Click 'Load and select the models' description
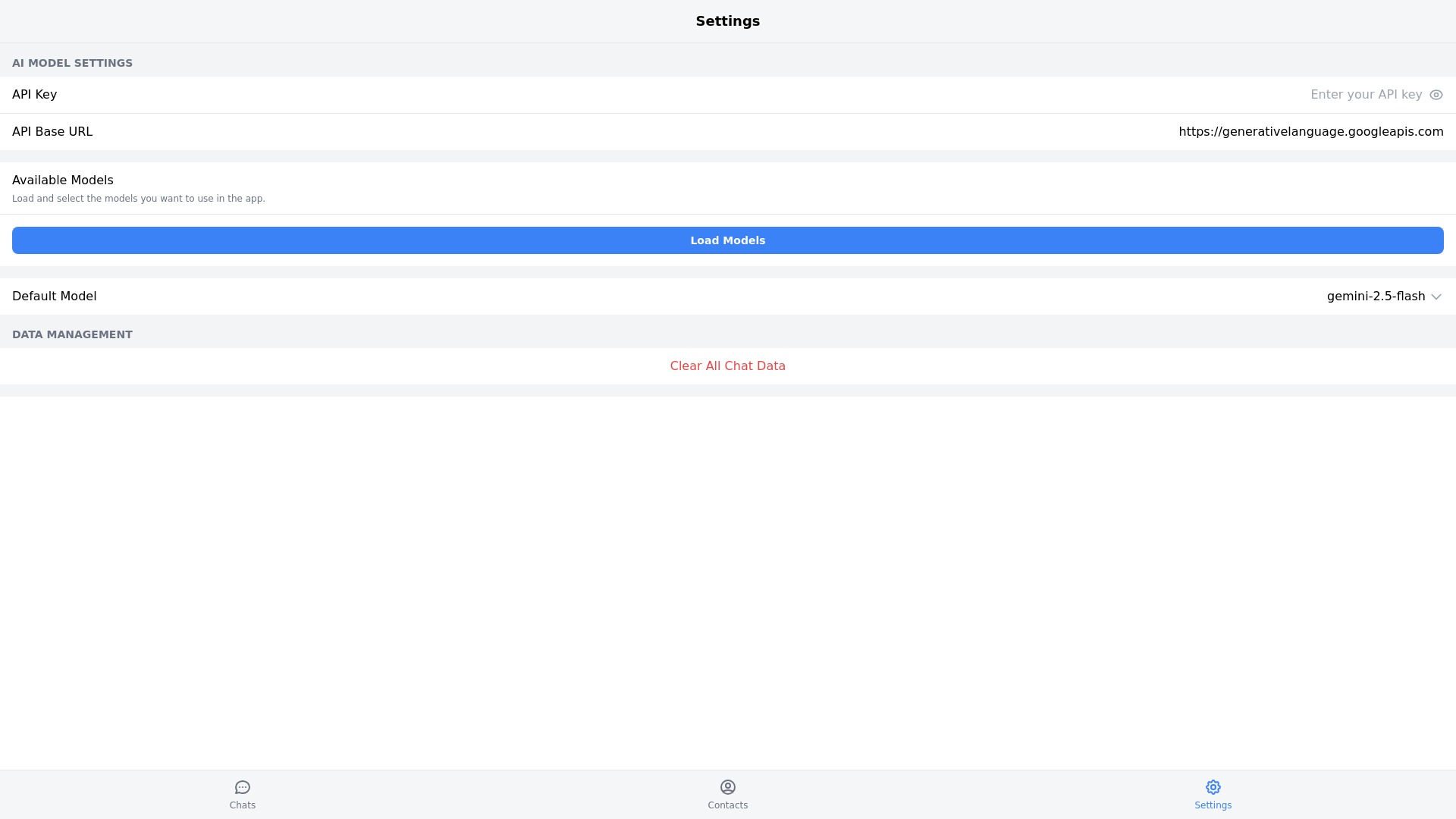 tap(139, 199)
